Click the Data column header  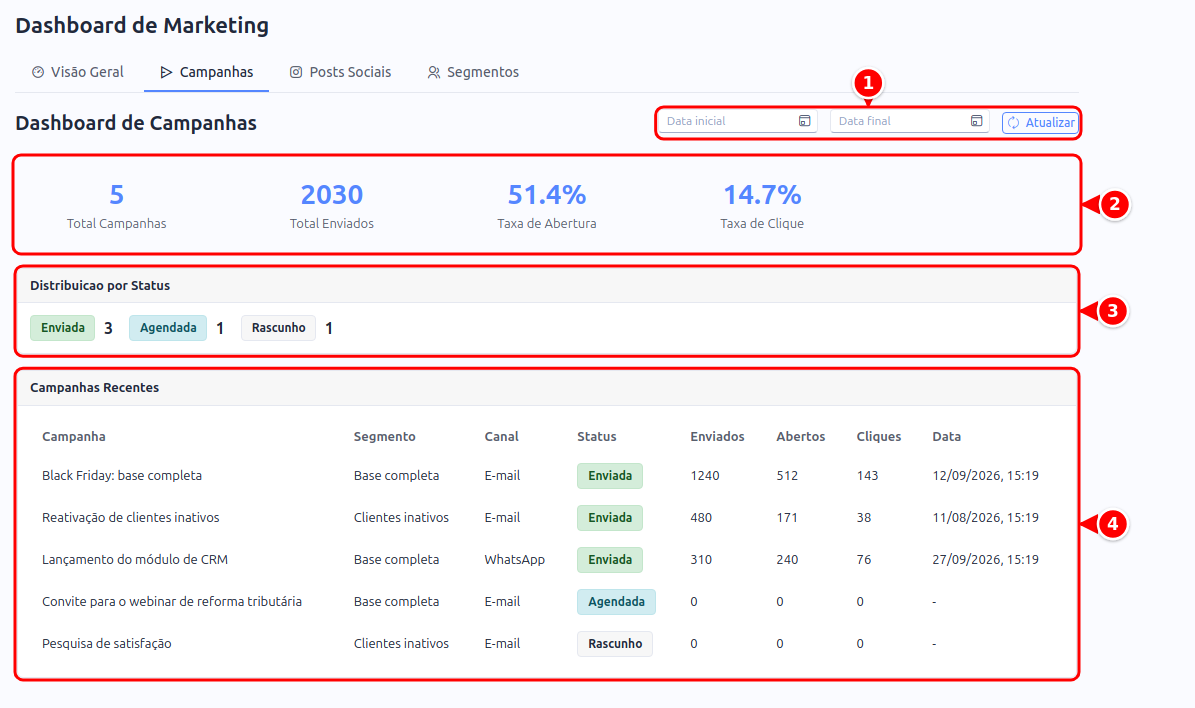947,437
